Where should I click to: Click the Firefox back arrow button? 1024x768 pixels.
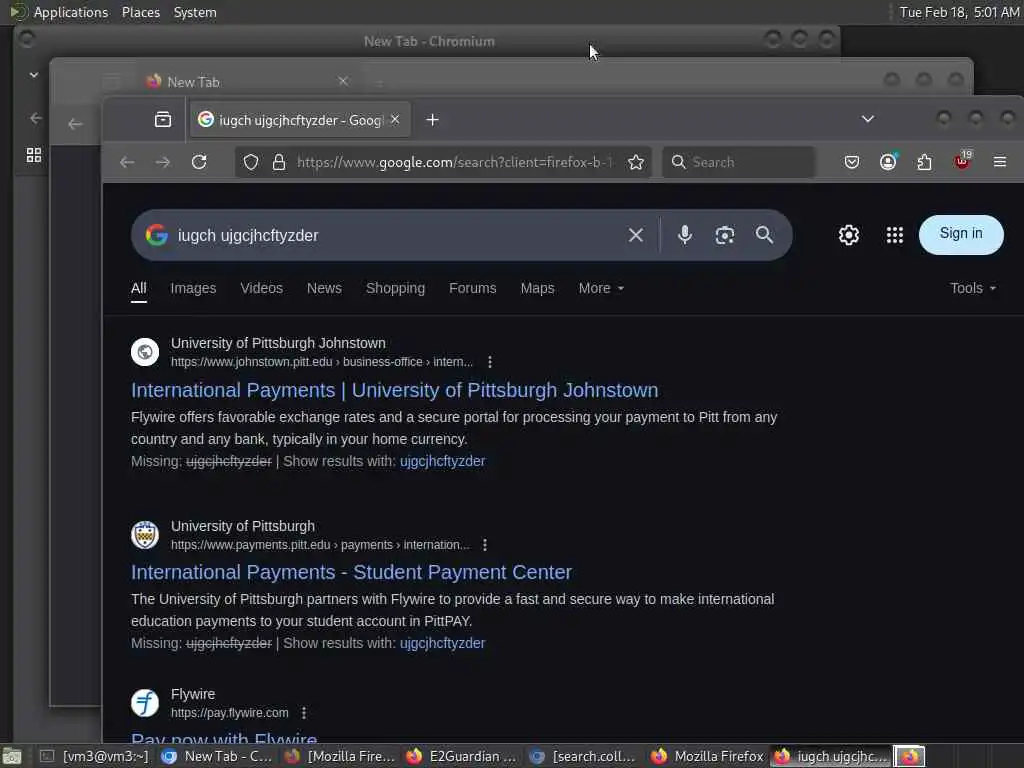[127, 162]
